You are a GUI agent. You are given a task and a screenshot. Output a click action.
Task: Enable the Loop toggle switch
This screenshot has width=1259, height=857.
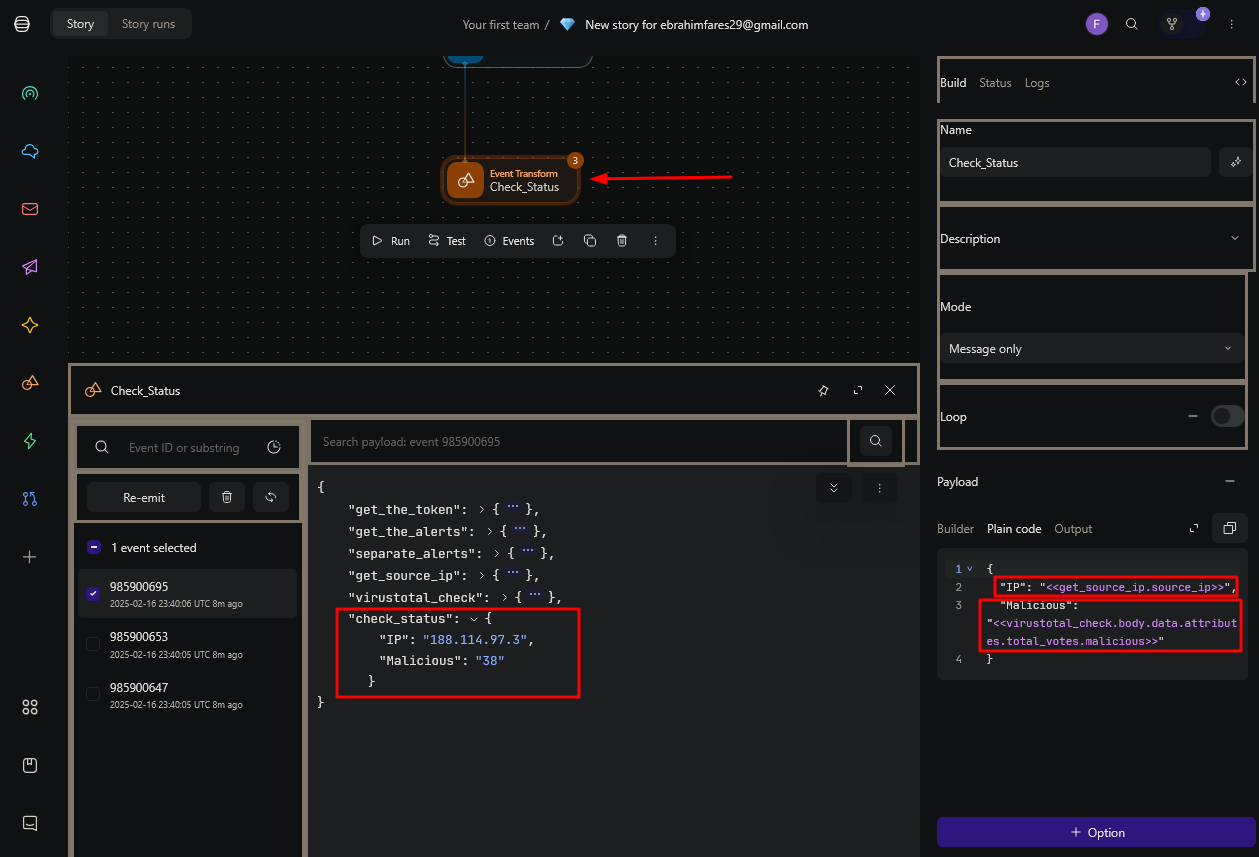pyautogui.click(x=1227, y=416)
